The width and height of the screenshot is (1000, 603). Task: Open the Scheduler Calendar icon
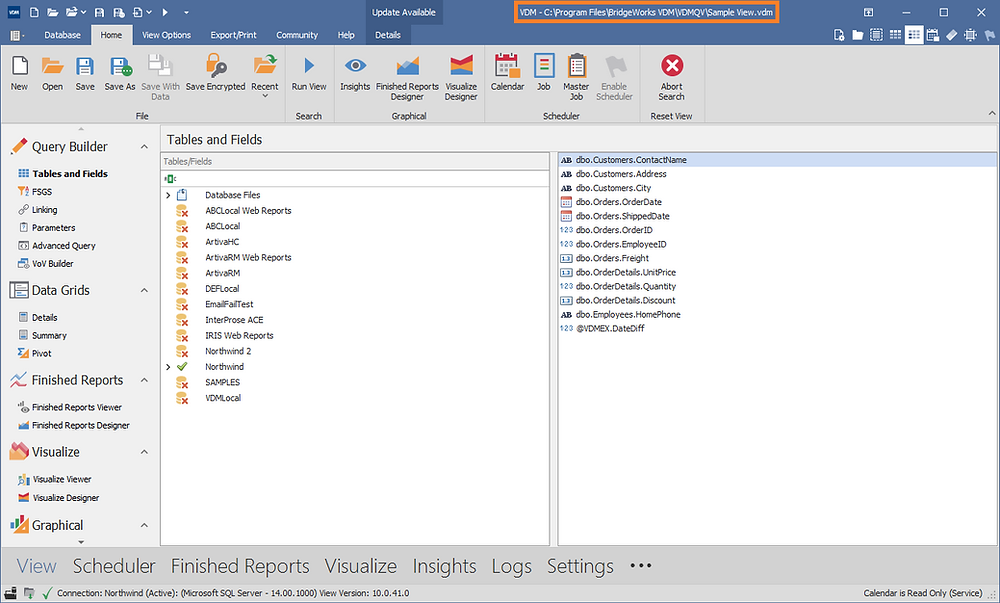(507, 73)
